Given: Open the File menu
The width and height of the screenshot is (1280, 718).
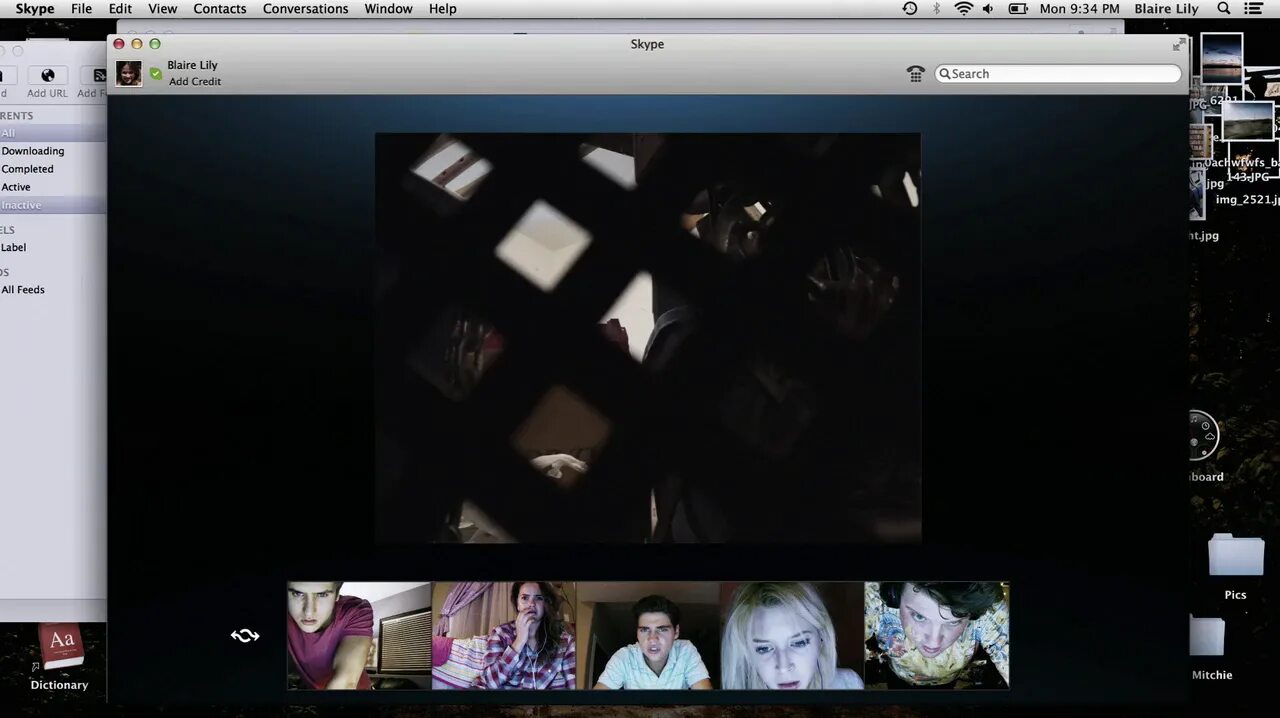Looking at the screenshot, I should 81,9.
